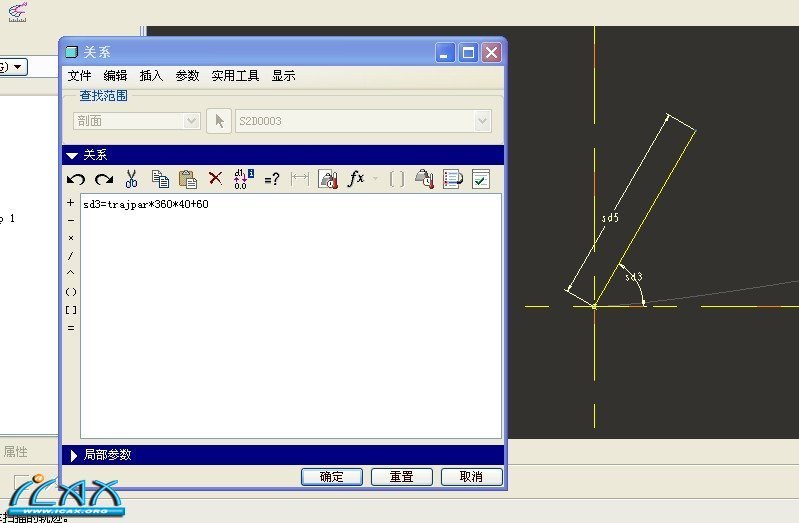Open the 插入 menu
This screenshot has width=799, height=523.
pyautogui.click(x=151, y=76)
